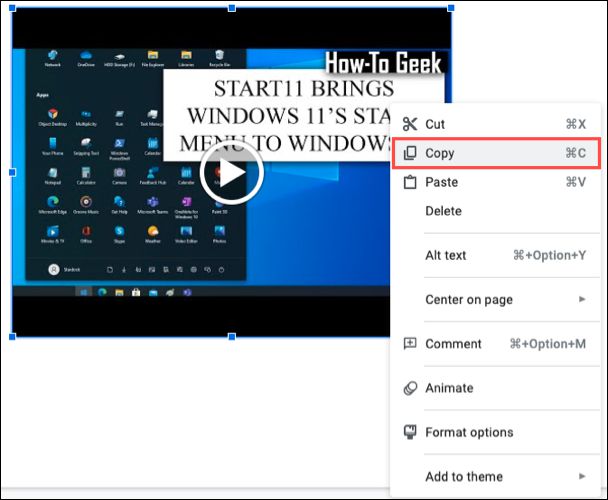The image size is (608, 500).
Task: Choose Cut from the context menu
Action: tap(496, 124)
